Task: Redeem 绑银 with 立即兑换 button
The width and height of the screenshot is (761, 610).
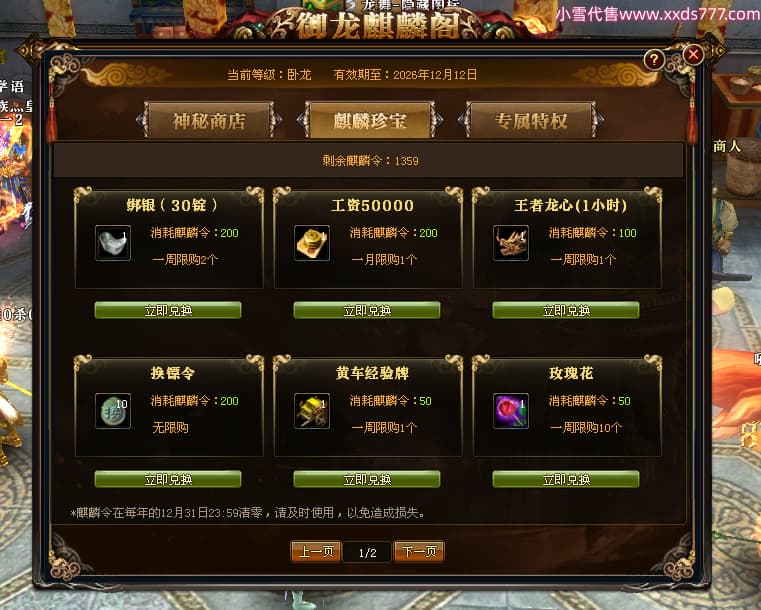Action: point(168,310)
